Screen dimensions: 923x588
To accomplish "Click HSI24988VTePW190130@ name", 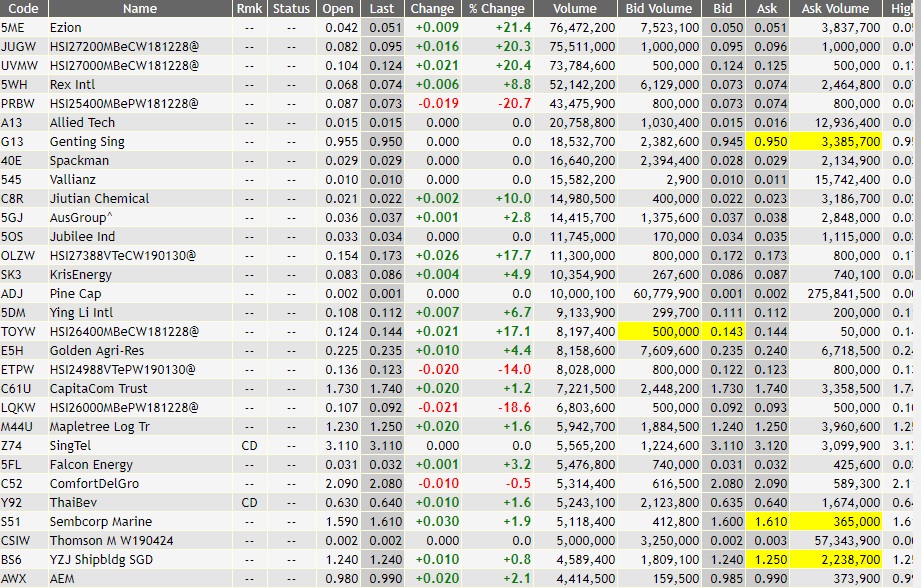I will 122,370.
